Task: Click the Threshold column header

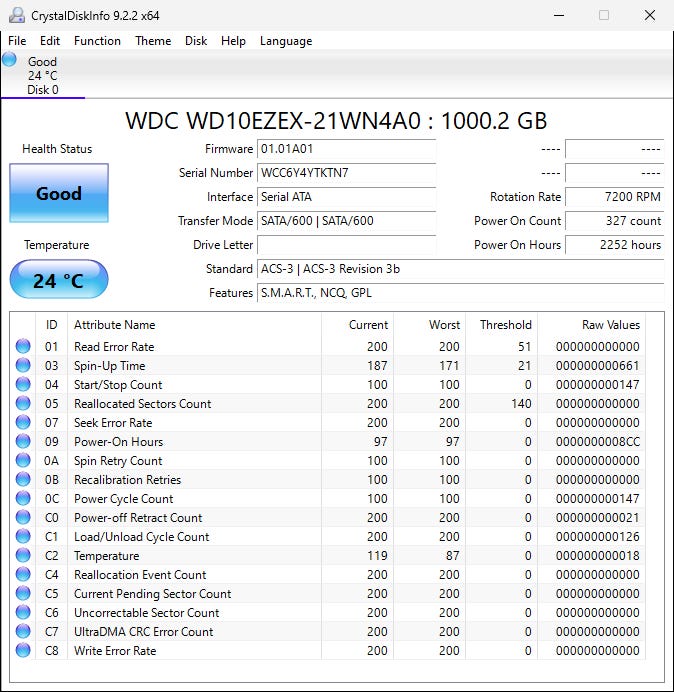Action: pos(501,325)
